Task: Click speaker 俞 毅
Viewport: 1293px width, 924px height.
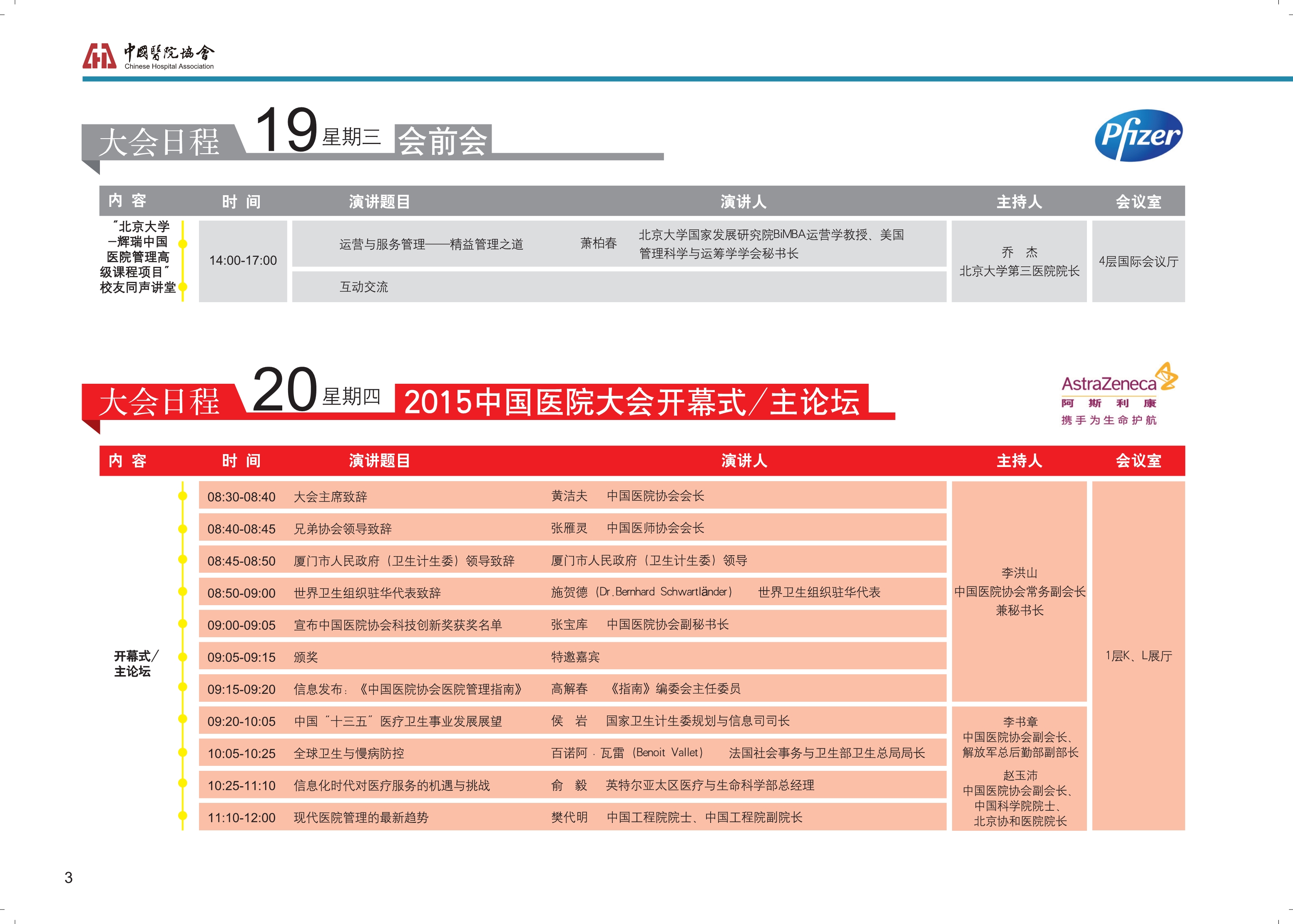Action: [569, 785]
